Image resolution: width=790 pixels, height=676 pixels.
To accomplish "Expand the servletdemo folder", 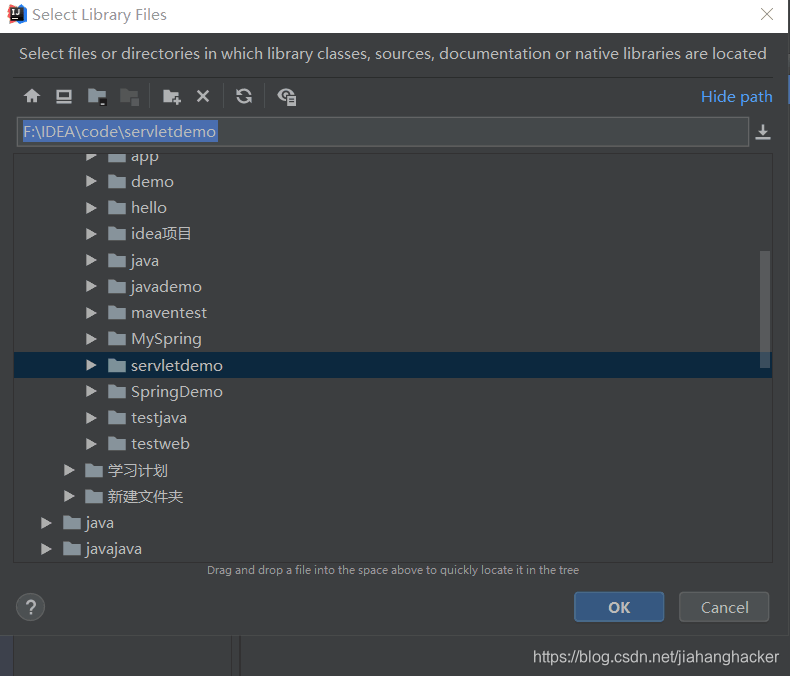I will [x=91, y=365].
